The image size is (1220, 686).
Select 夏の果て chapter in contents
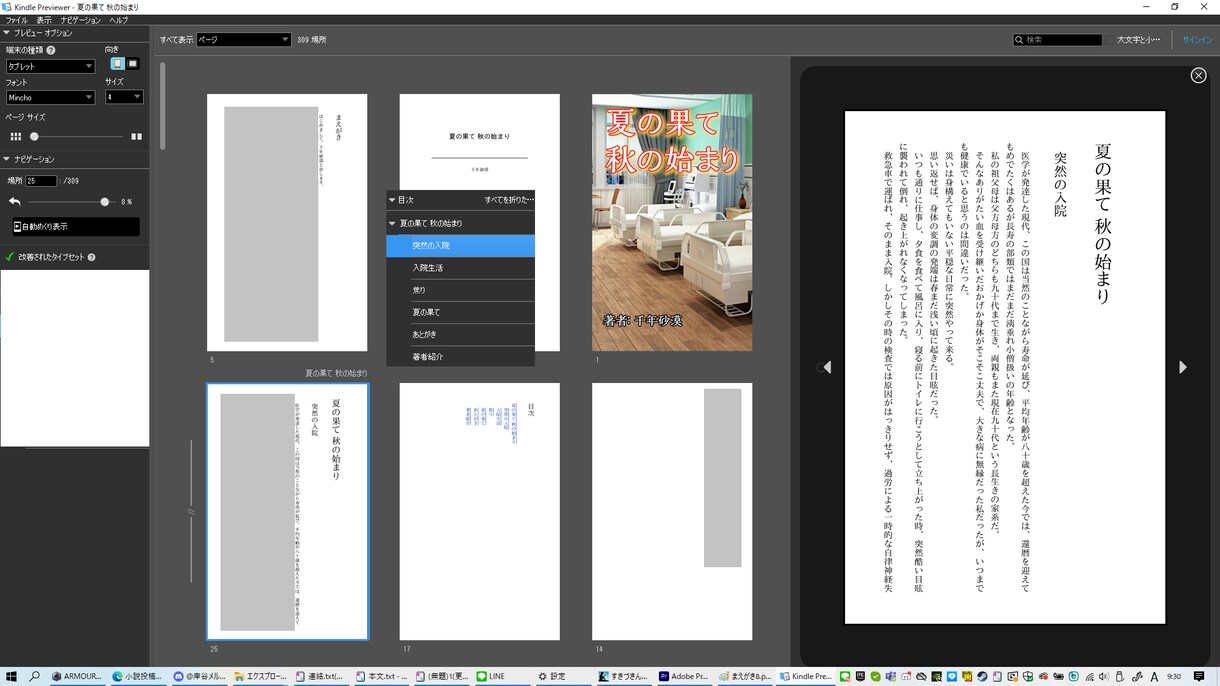(x=460, y=312)
